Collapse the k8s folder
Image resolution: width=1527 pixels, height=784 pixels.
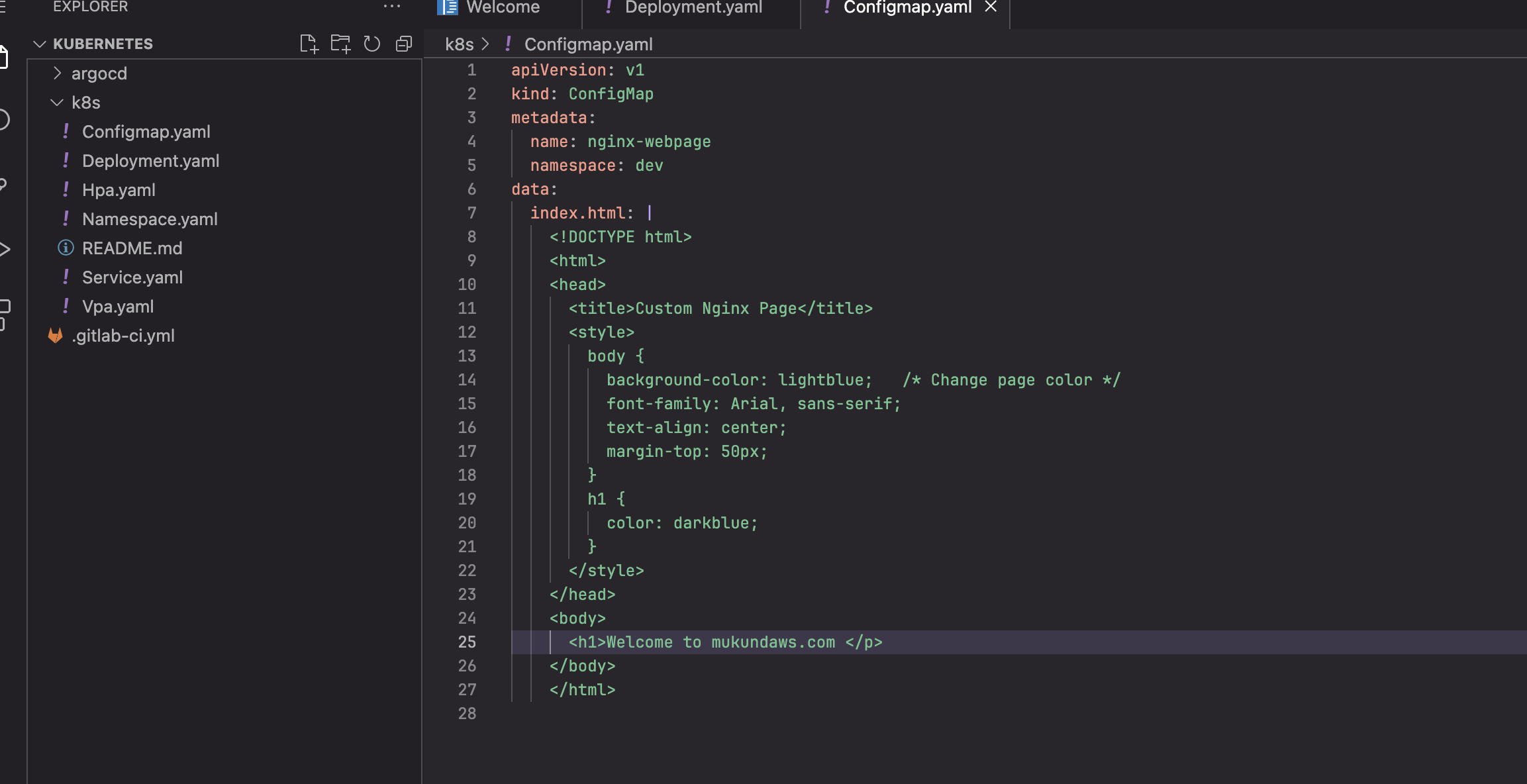85,103
